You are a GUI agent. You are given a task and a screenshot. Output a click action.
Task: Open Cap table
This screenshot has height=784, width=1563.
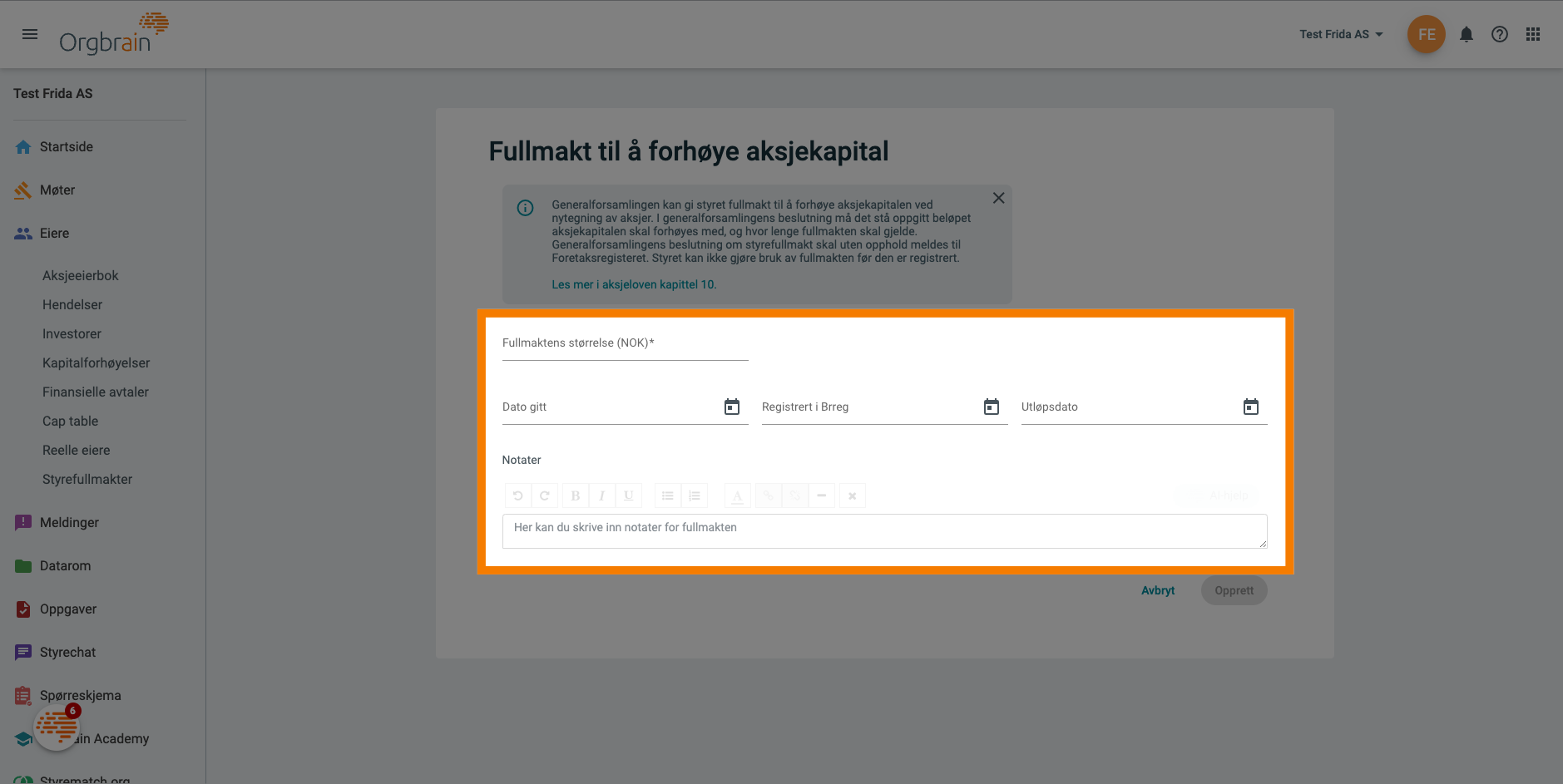[x=71, y=422]
